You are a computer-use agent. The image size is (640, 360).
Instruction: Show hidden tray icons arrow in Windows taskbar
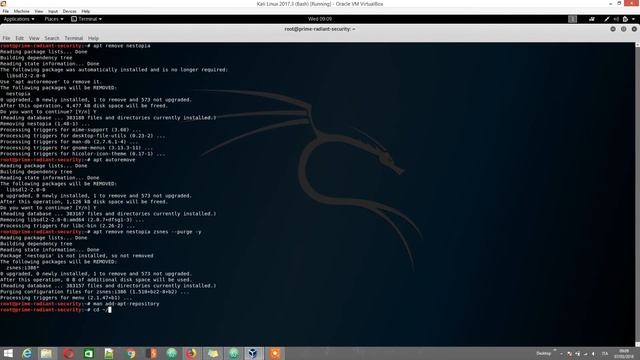(562, 353)
